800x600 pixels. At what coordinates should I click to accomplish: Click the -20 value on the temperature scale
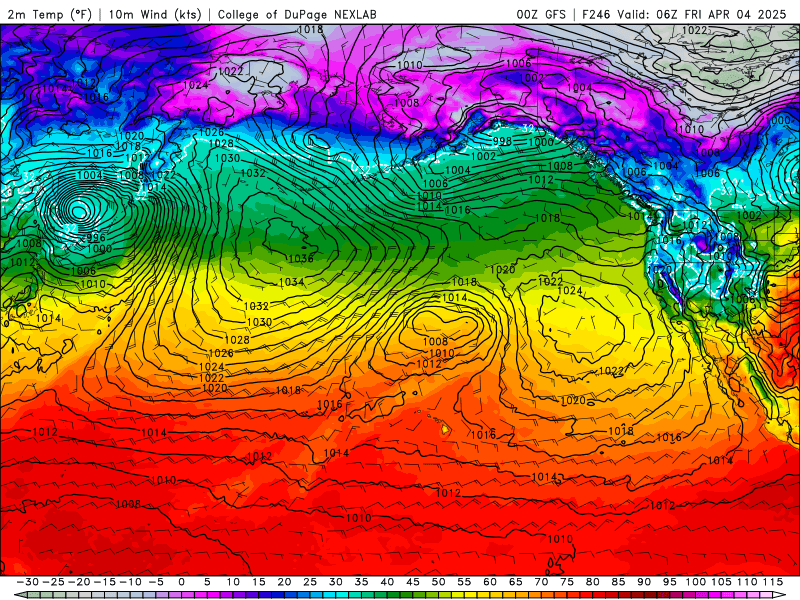click(x=79, y=582)
